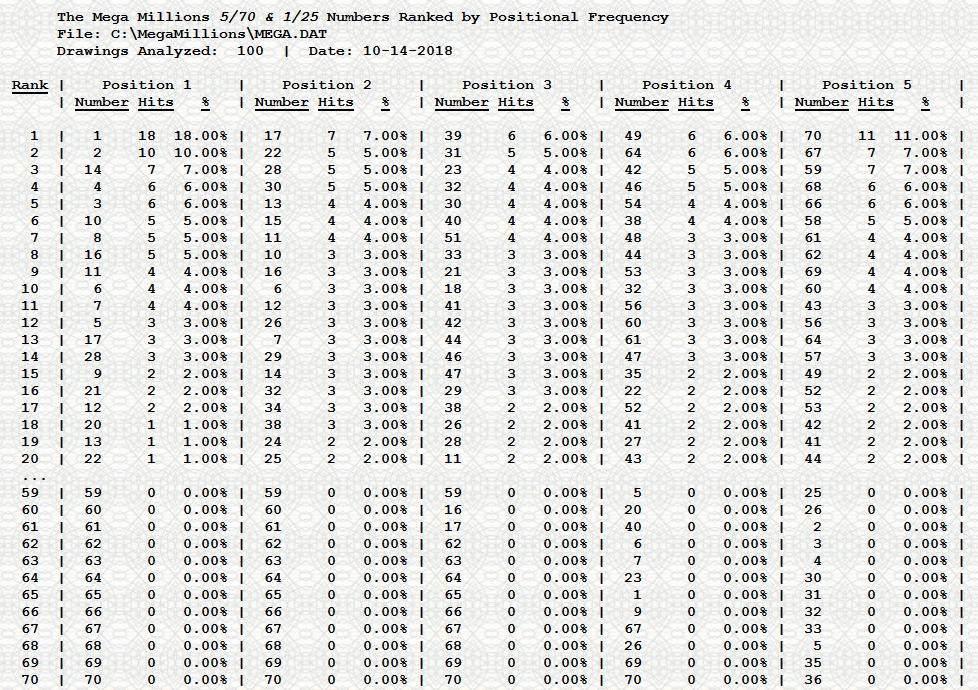Viewport: 978px width, 690px height.
Task: Click Position 5 rank 70 number 36
Action: 813,680
